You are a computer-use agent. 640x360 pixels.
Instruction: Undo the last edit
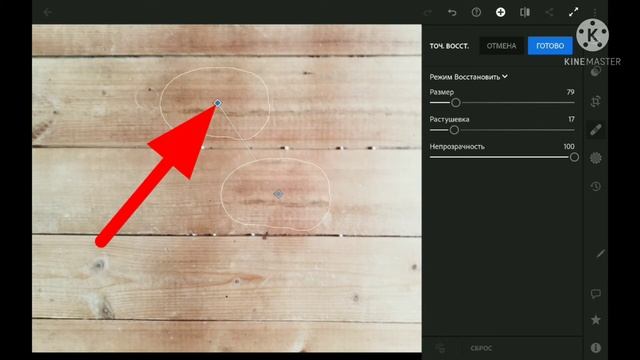(x=452, y=12)
